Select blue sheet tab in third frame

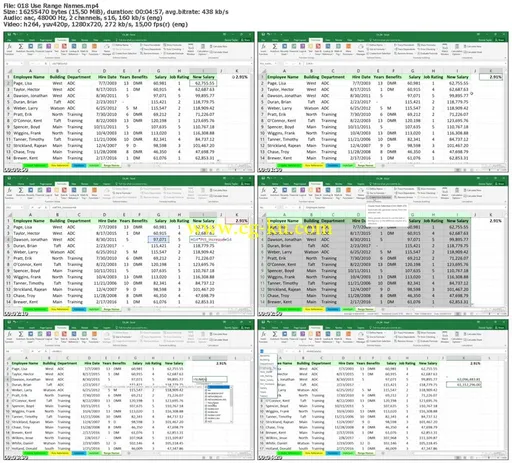[x=79, y=310]
